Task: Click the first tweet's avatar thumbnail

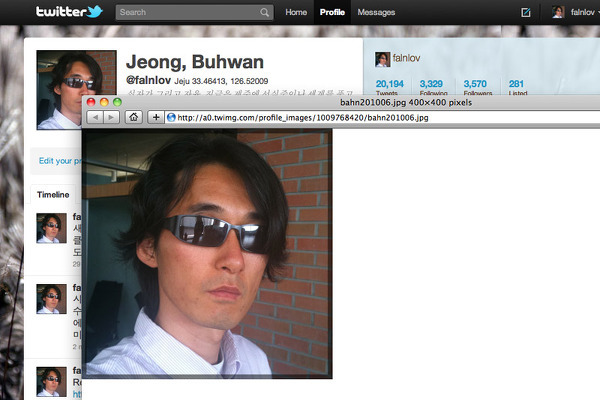Action: [51, 228]
